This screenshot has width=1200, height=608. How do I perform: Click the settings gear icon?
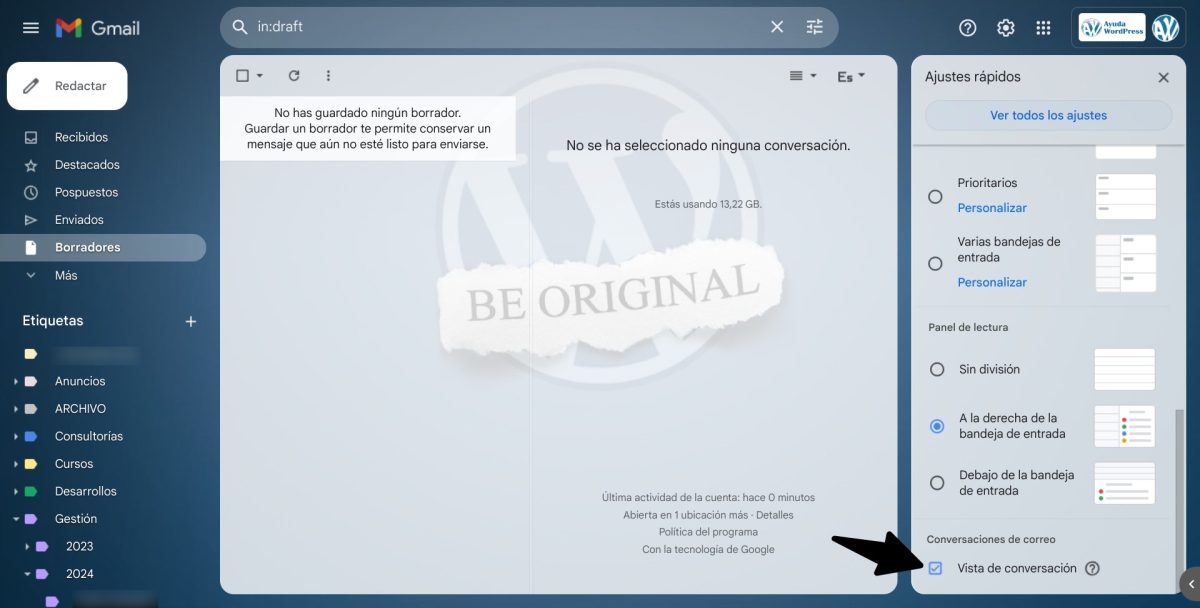point(1005,27)
